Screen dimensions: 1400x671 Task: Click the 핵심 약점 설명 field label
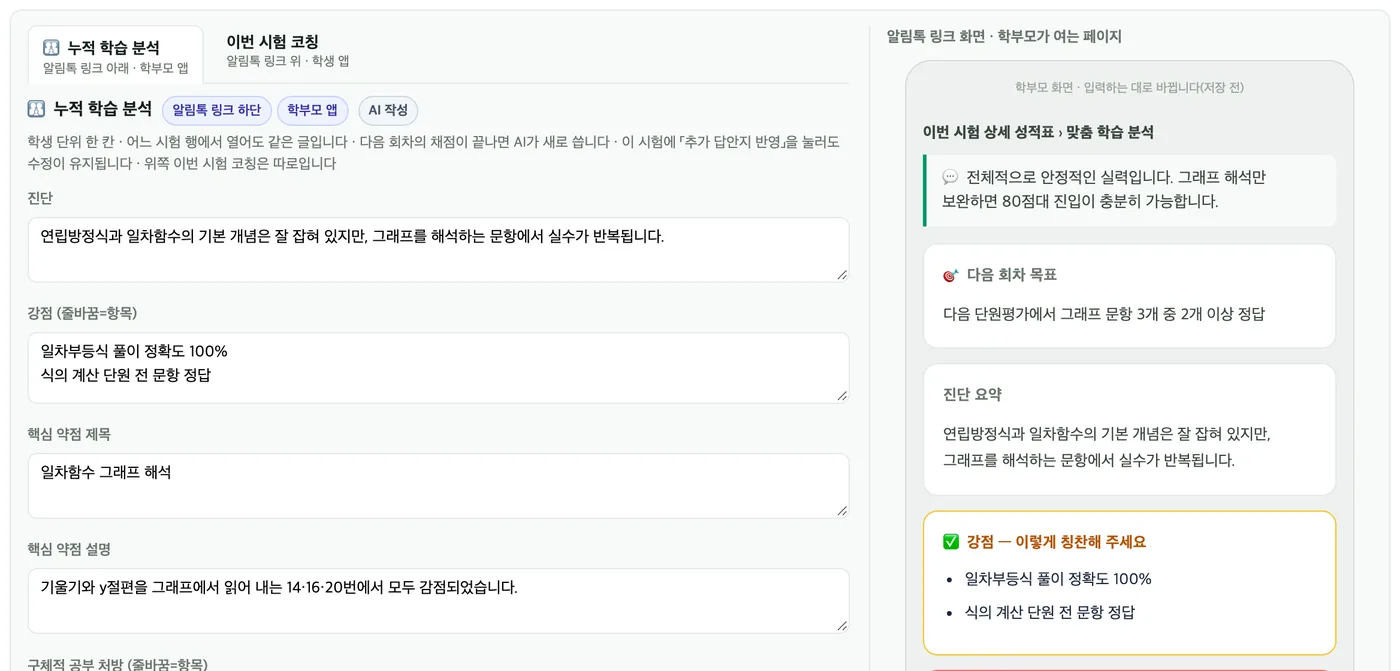point(69,549)
